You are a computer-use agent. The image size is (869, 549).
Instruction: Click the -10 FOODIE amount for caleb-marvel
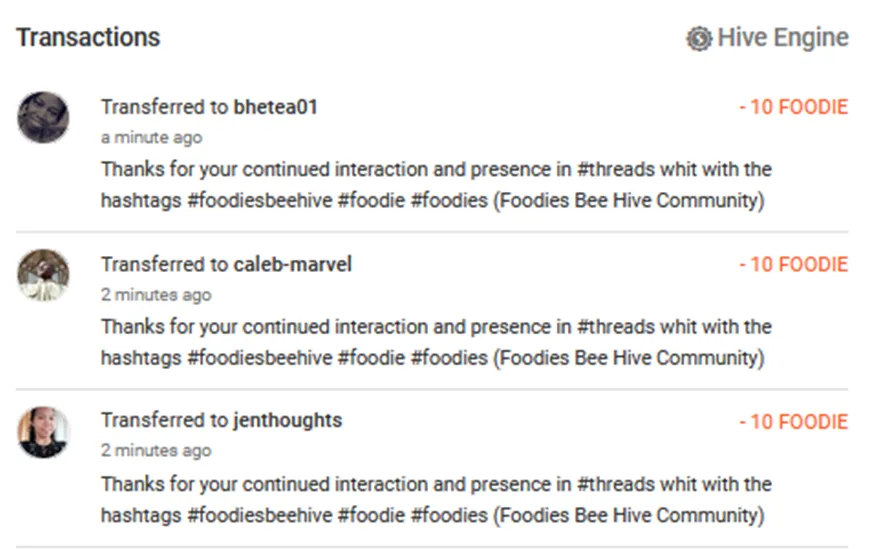tap(793, 264)
